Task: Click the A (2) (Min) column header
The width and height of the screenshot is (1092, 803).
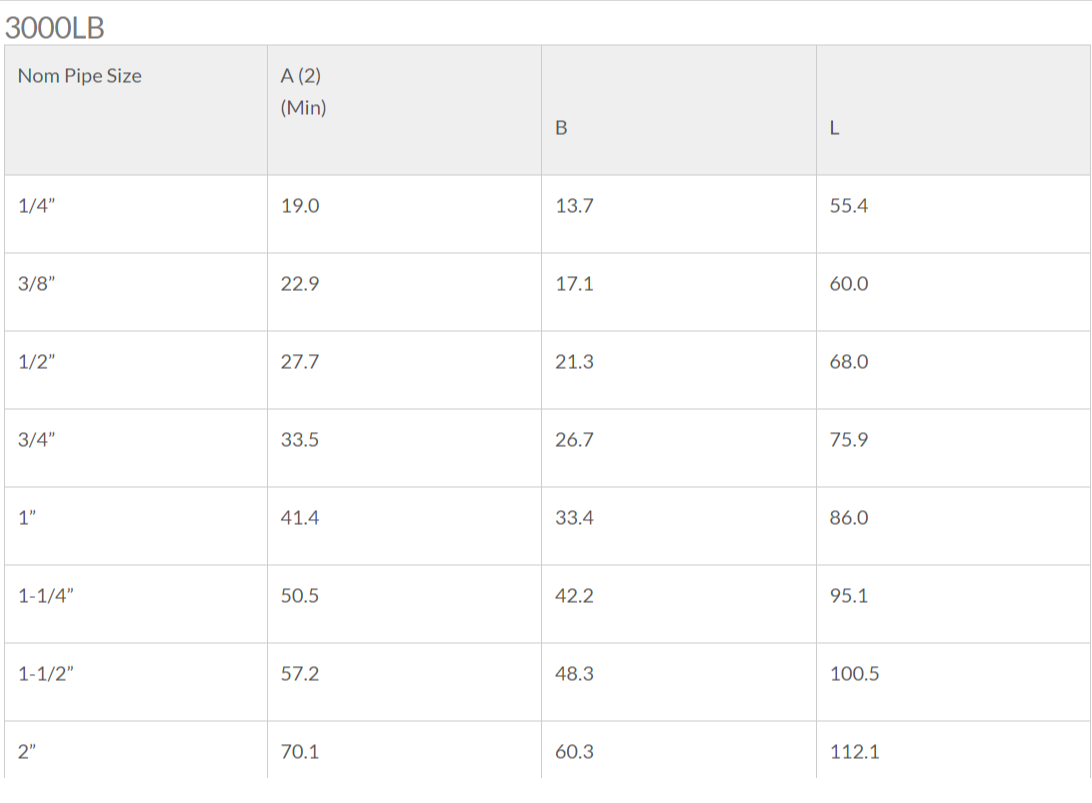Action: click(x=303, y=91)
